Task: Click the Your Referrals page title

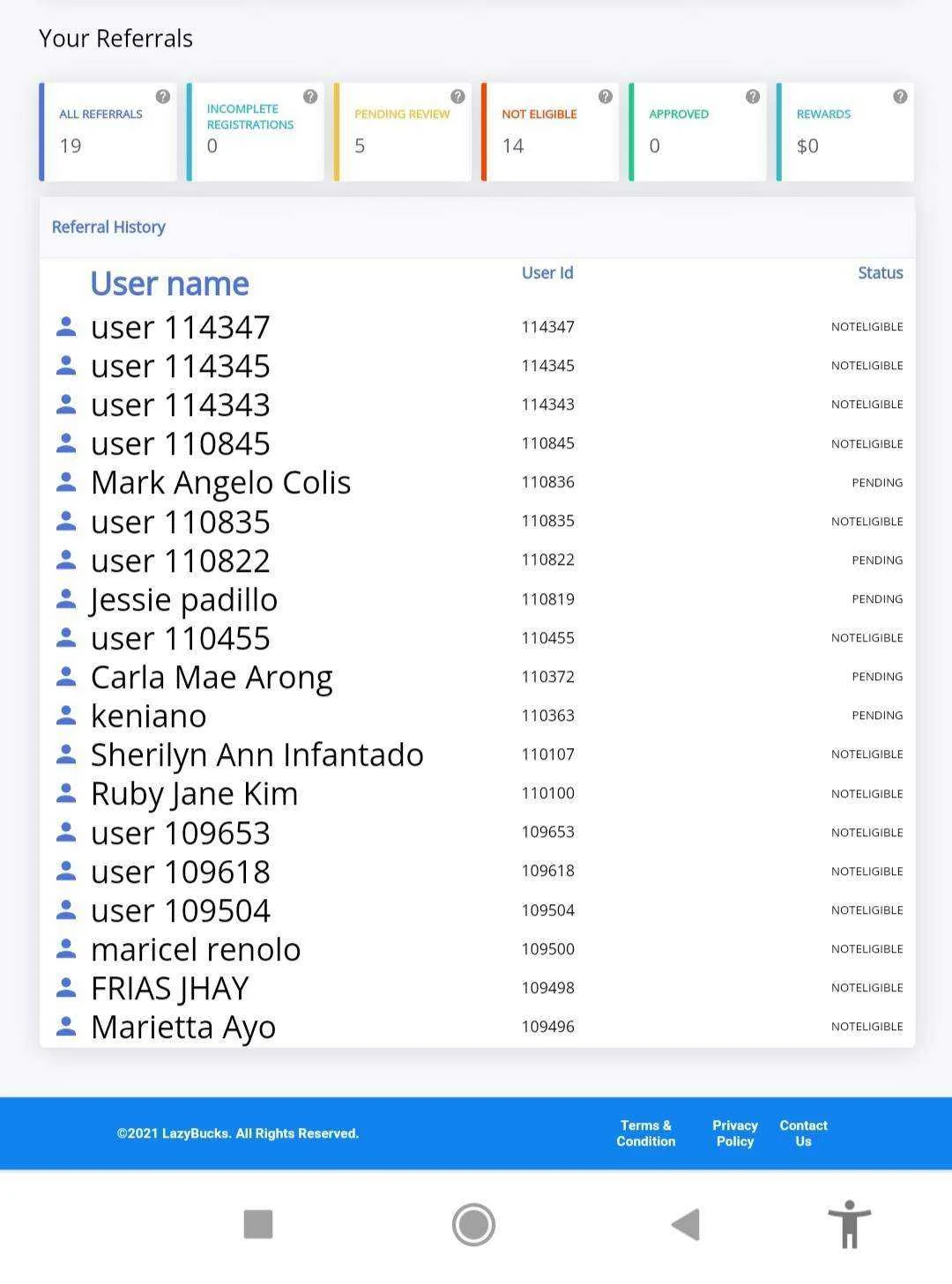Action: [115, 39]
